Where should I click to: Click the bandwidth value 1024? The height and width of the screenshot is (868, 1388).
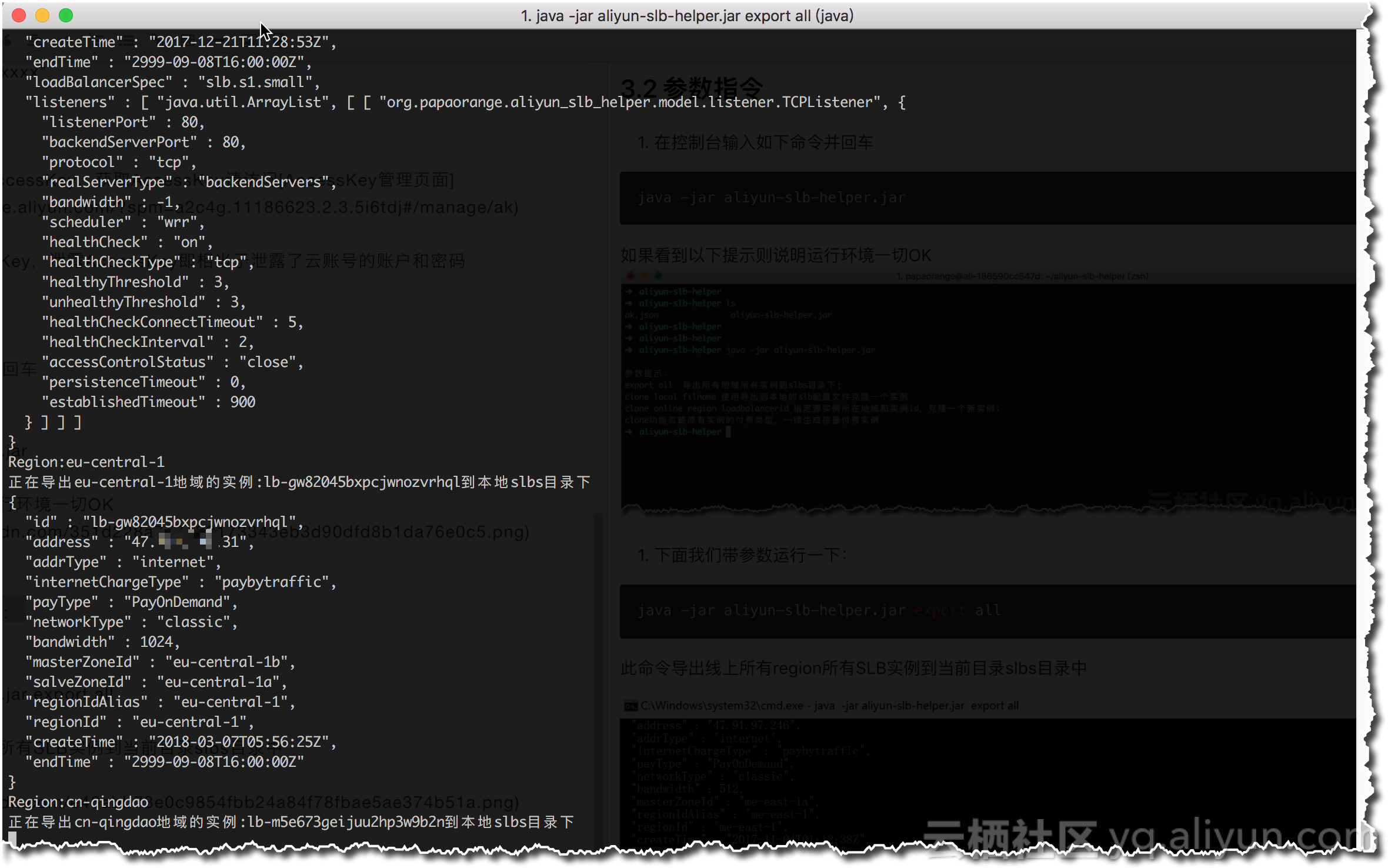[x=156, y=642]
